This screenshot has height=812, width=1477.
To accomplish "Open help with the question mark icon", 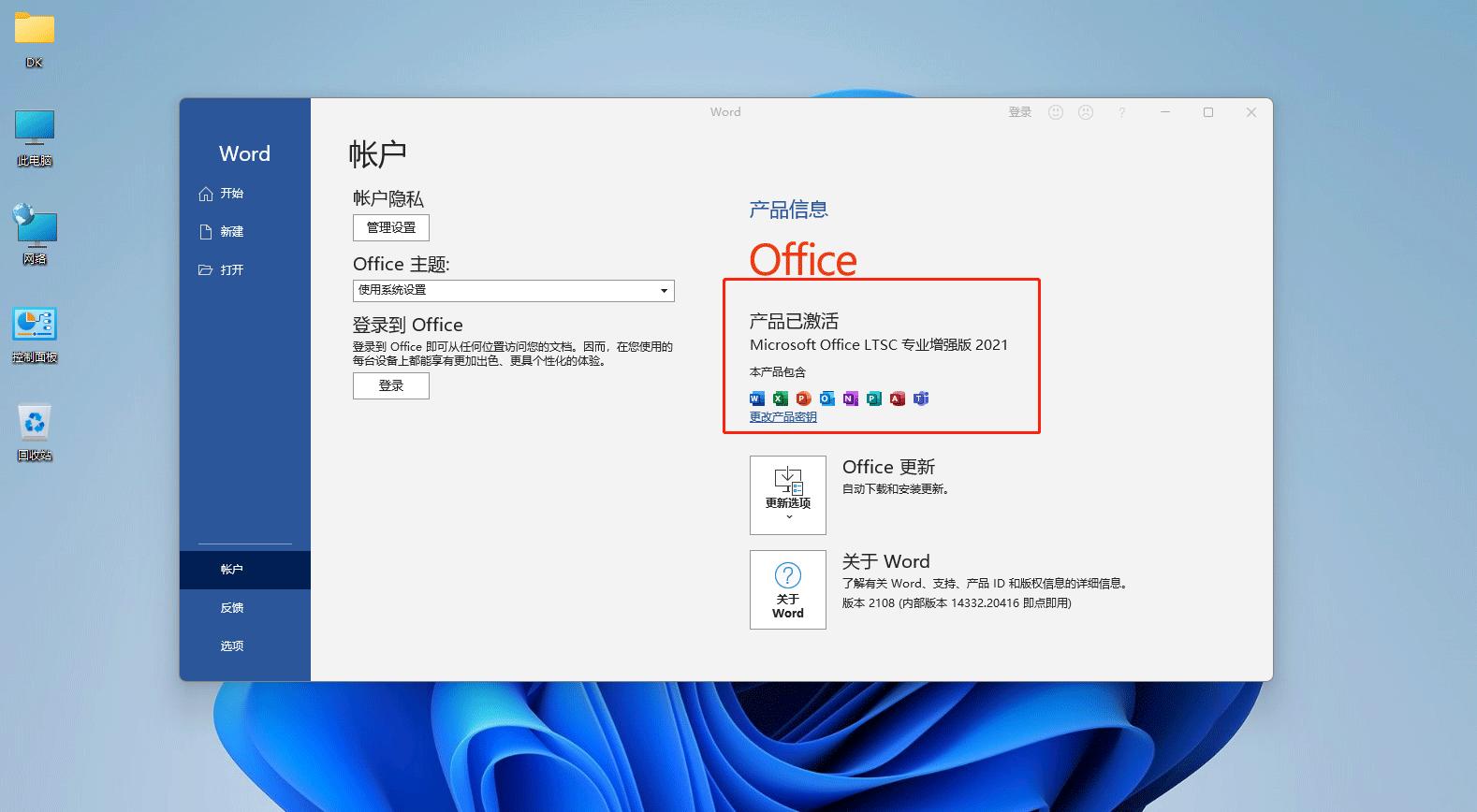I will [x=1121, y=112].
